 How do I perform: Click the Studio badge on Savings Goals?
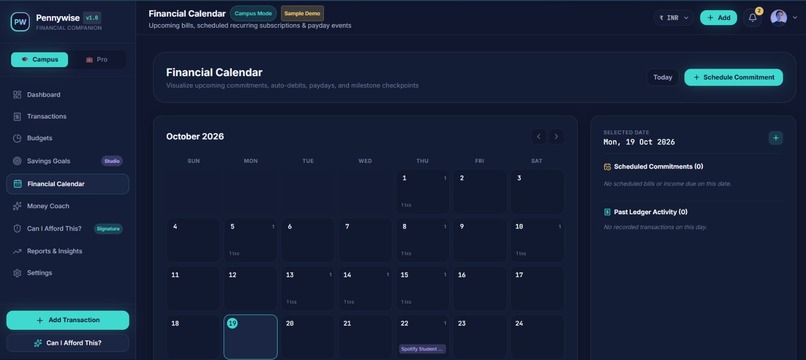112,161
